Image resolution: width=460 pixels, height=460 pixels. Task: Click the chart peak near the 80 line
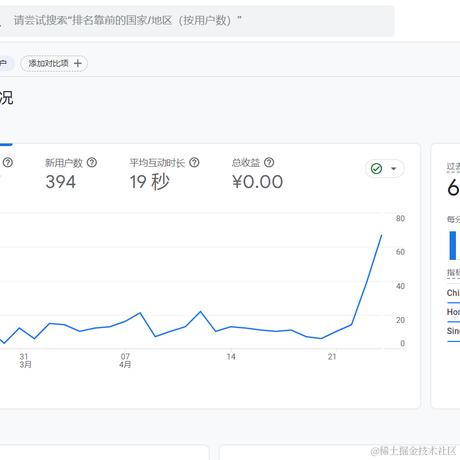(381, 235)
